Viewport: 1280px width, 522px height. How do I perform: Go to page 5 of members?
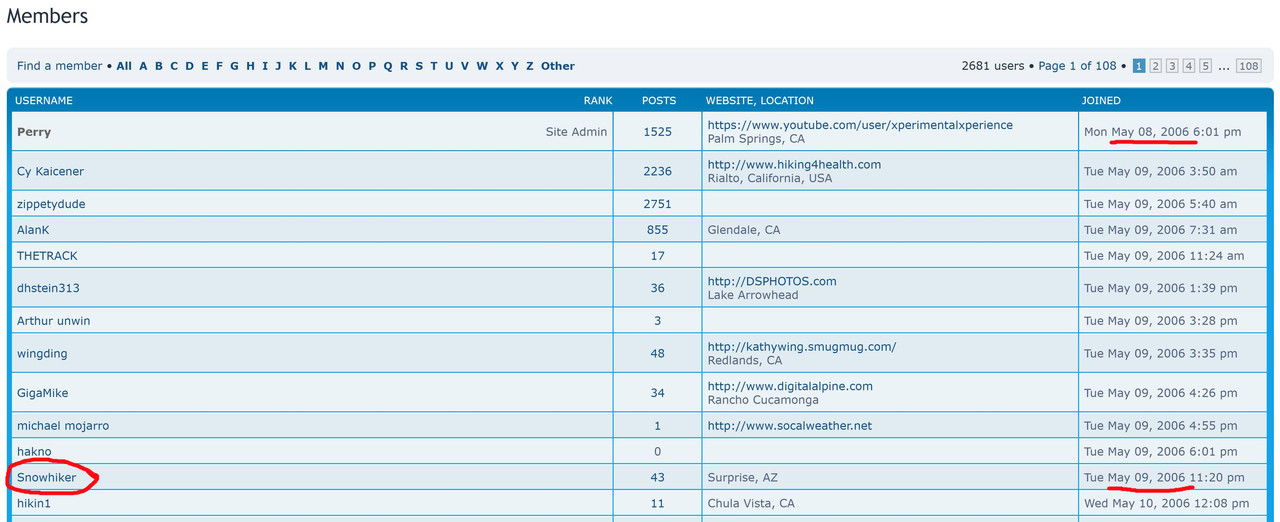1206,66
